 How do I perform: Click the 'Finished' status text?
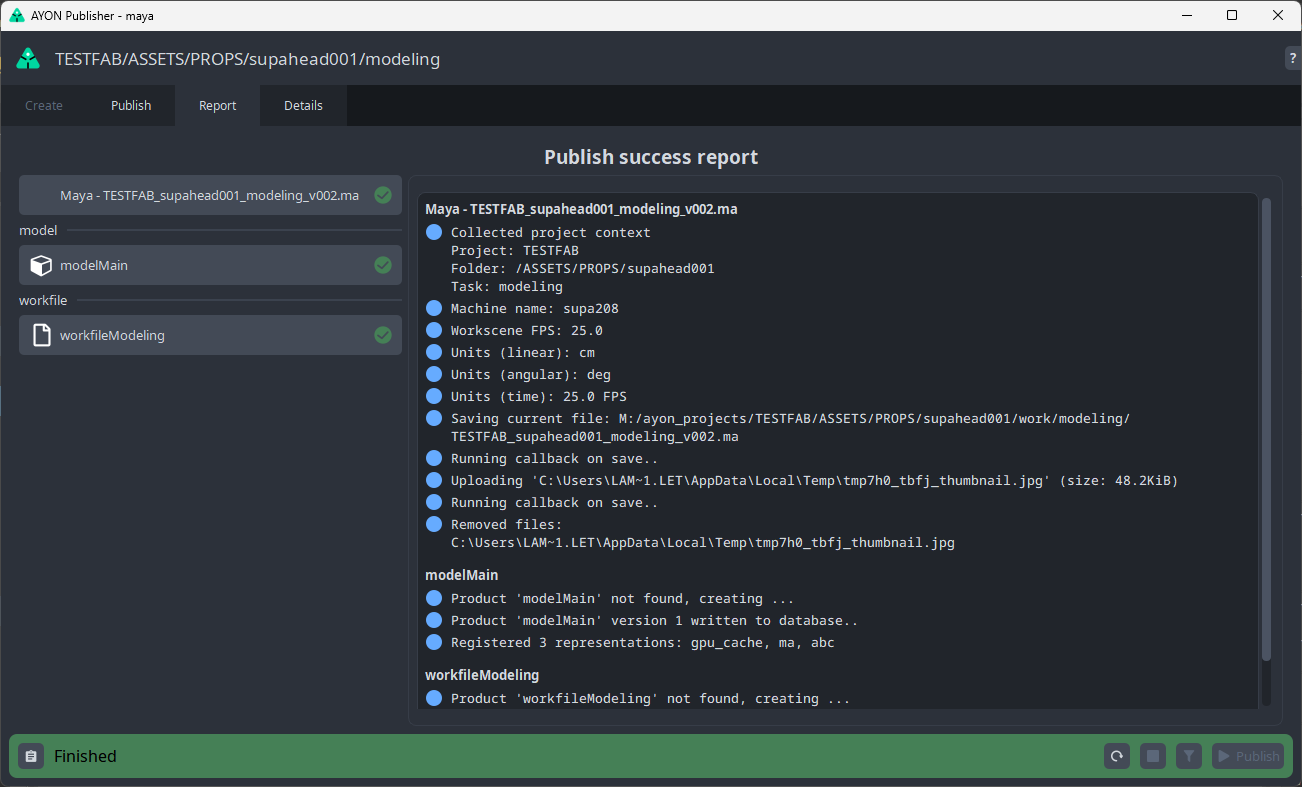coord(85,756)
